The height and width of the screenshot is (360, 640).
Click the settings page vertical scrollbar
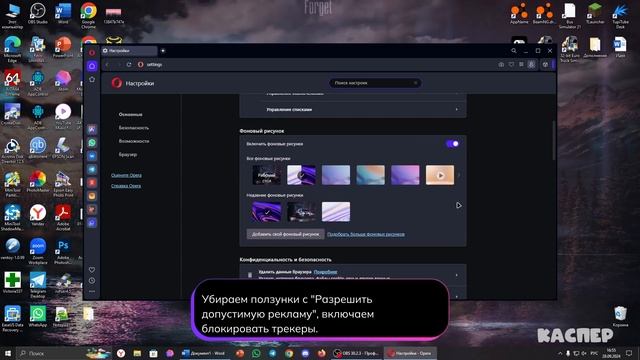(553, 140)
